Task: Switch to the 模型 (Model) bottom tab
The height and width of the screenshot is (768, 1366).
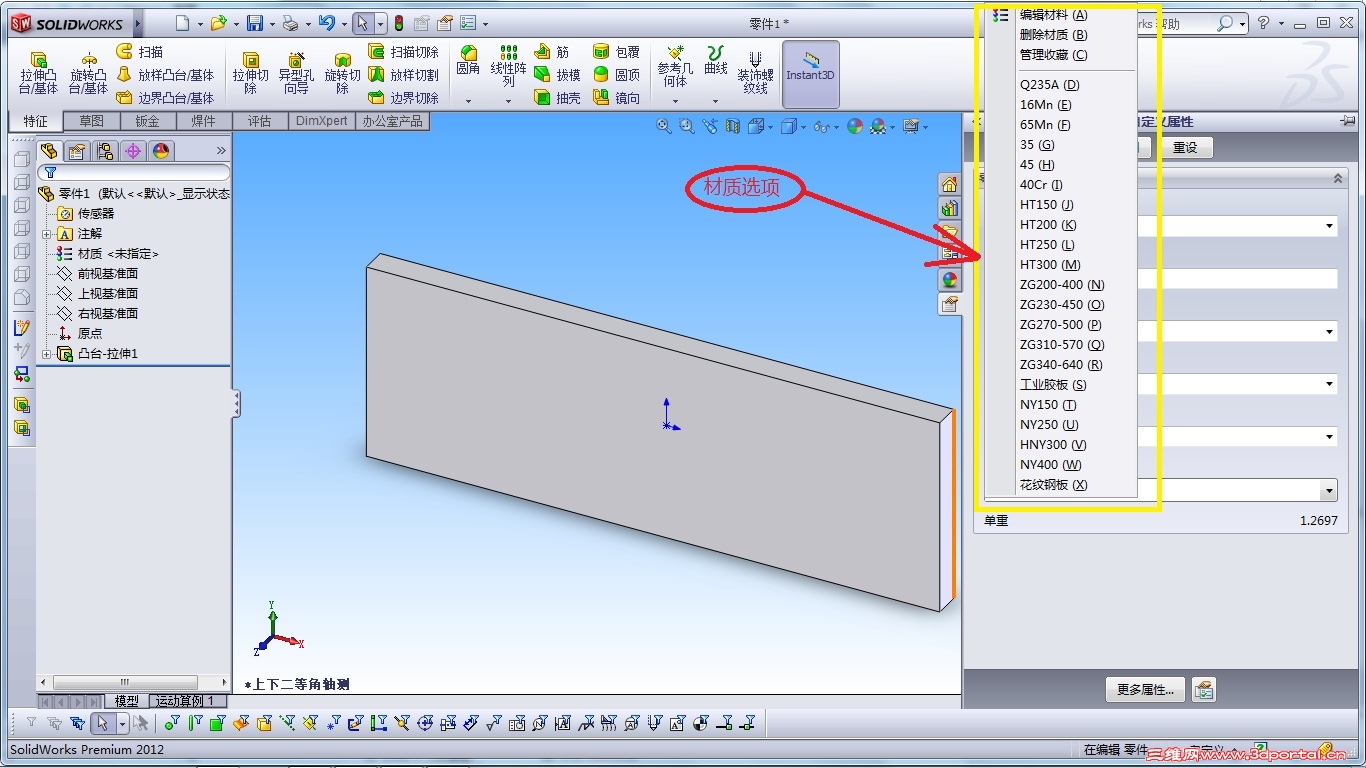Action: (x=126, y=701)
